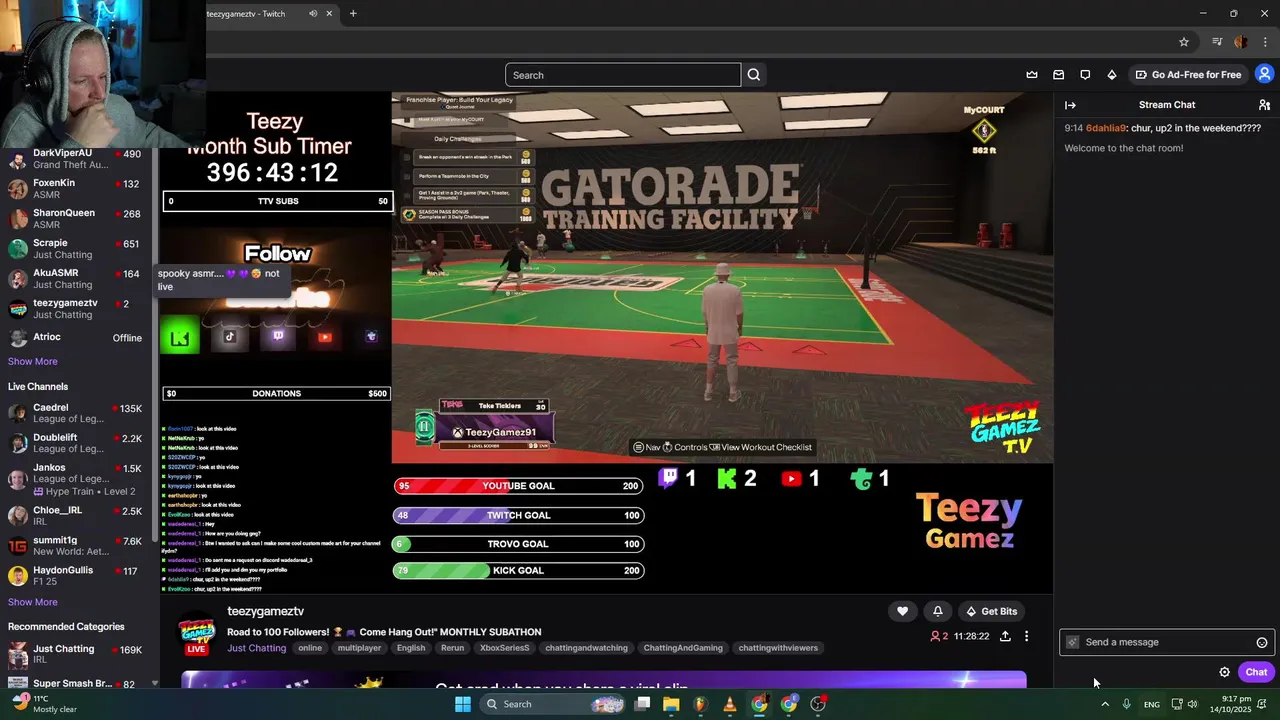The image size is (1280, 720).
Task: Show more followed channels below Atrioc
Action: point(33,361)
